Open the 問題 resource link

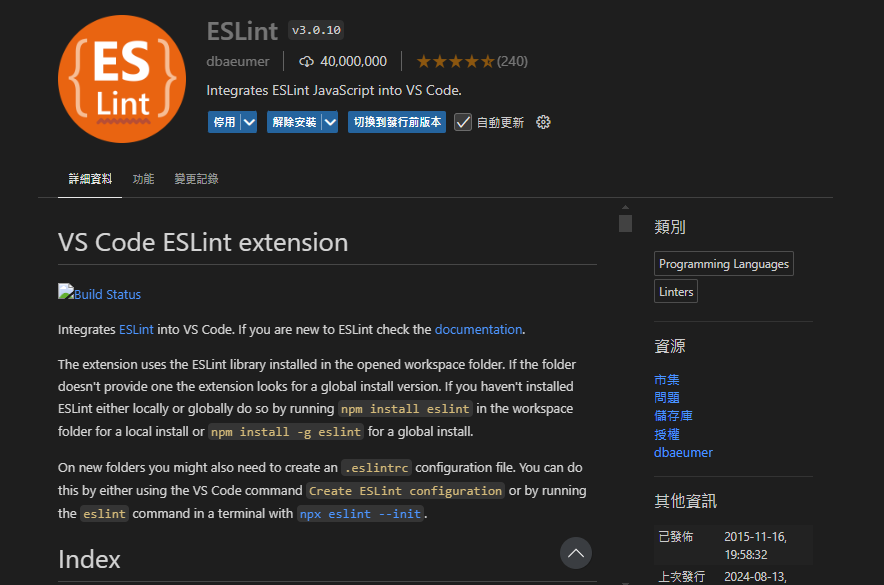(x=666, y=398)
